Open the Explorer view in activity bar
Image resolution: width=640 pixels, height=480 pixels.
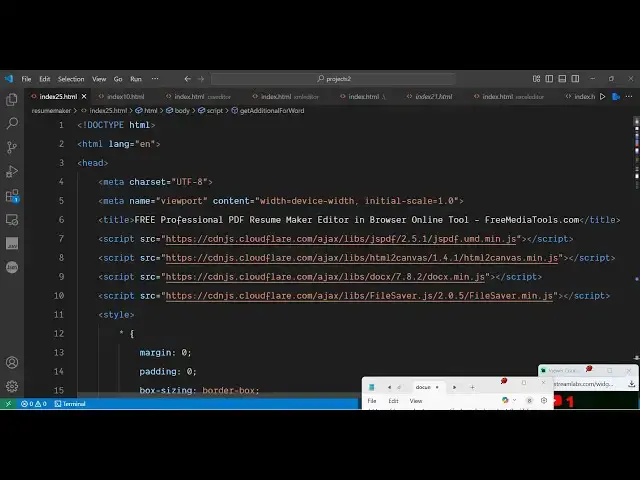click(x=12, y=99)
